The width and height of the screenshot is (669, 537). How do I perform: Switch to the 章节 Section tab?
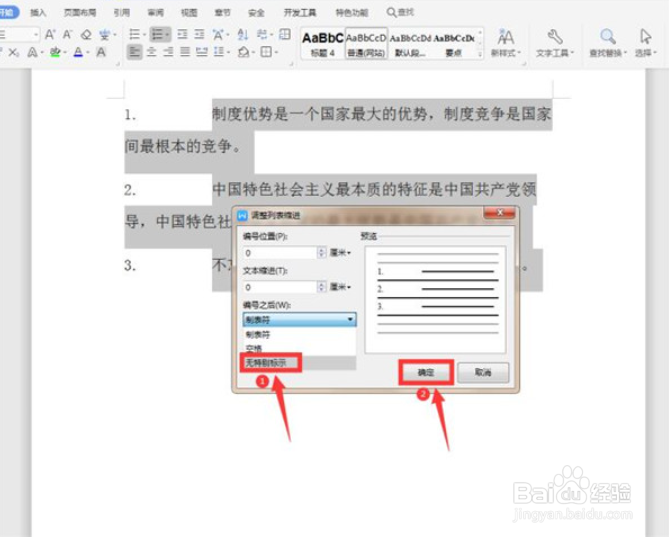[222, 12]
